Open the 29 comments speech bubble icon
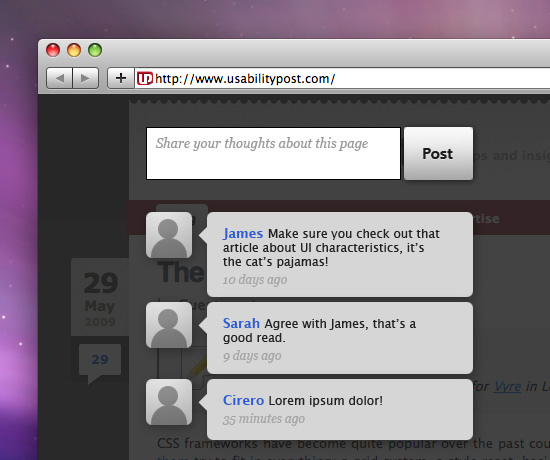Viewport: 550px width, 460px height. 100,363
